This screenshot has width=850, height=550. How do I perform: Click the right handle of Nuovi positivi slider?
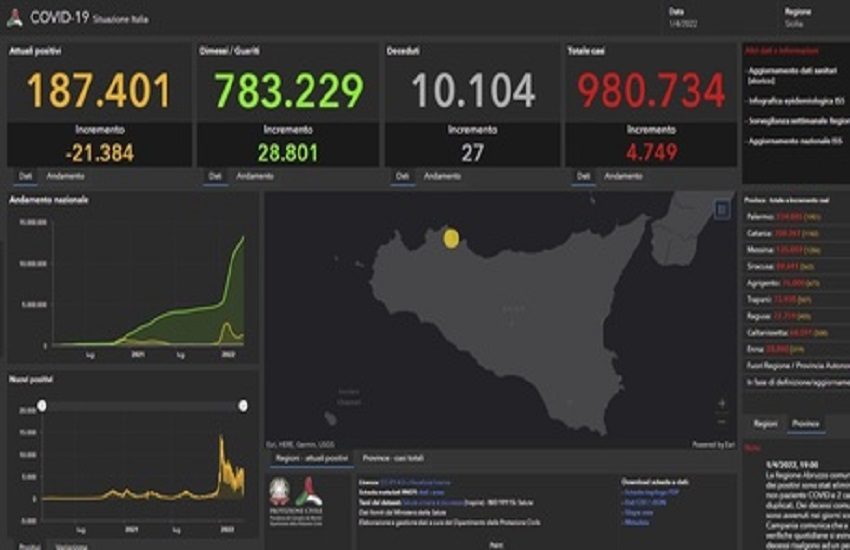[x=243, y=405]
